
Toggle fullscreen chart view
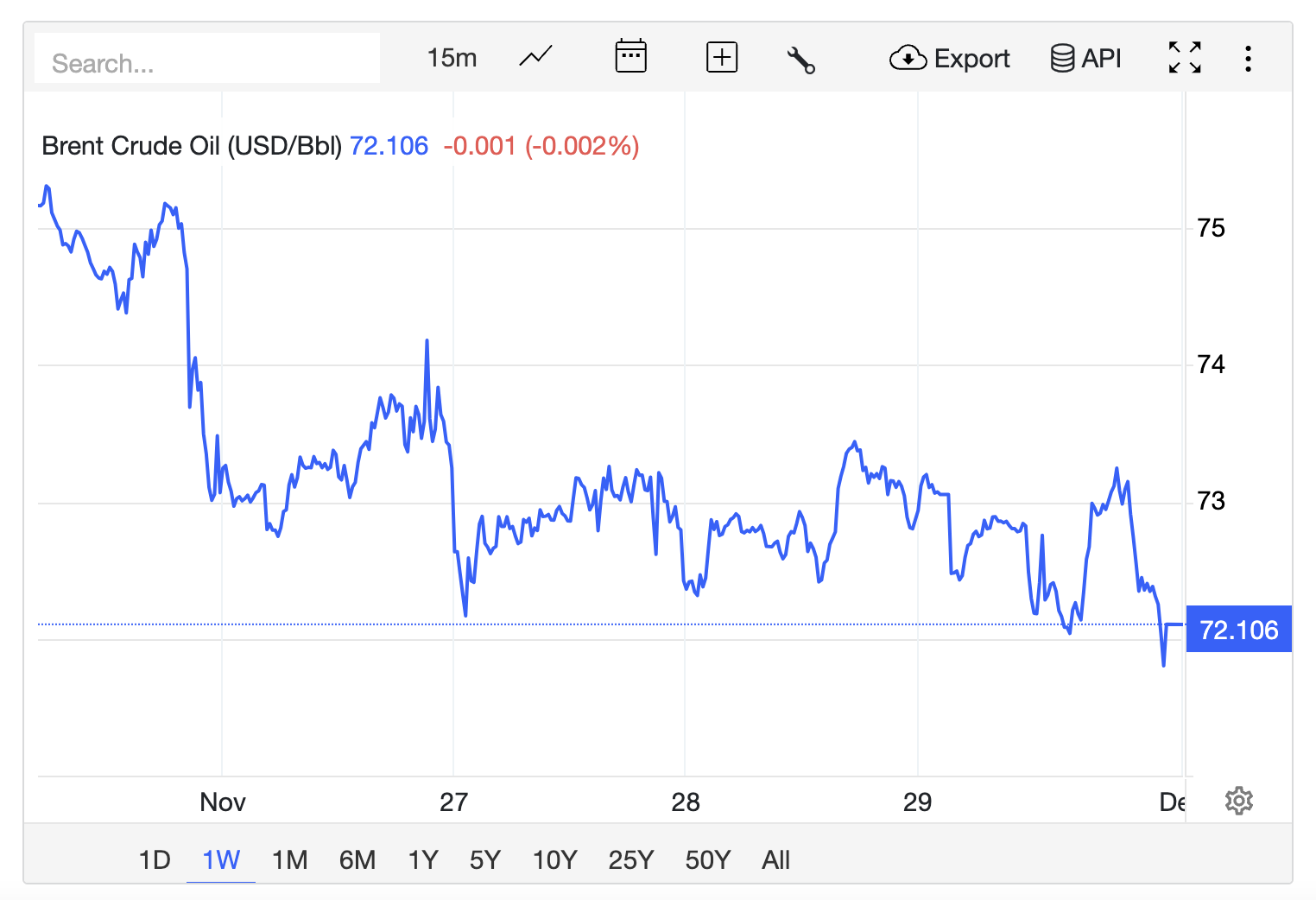(1185, 58)
